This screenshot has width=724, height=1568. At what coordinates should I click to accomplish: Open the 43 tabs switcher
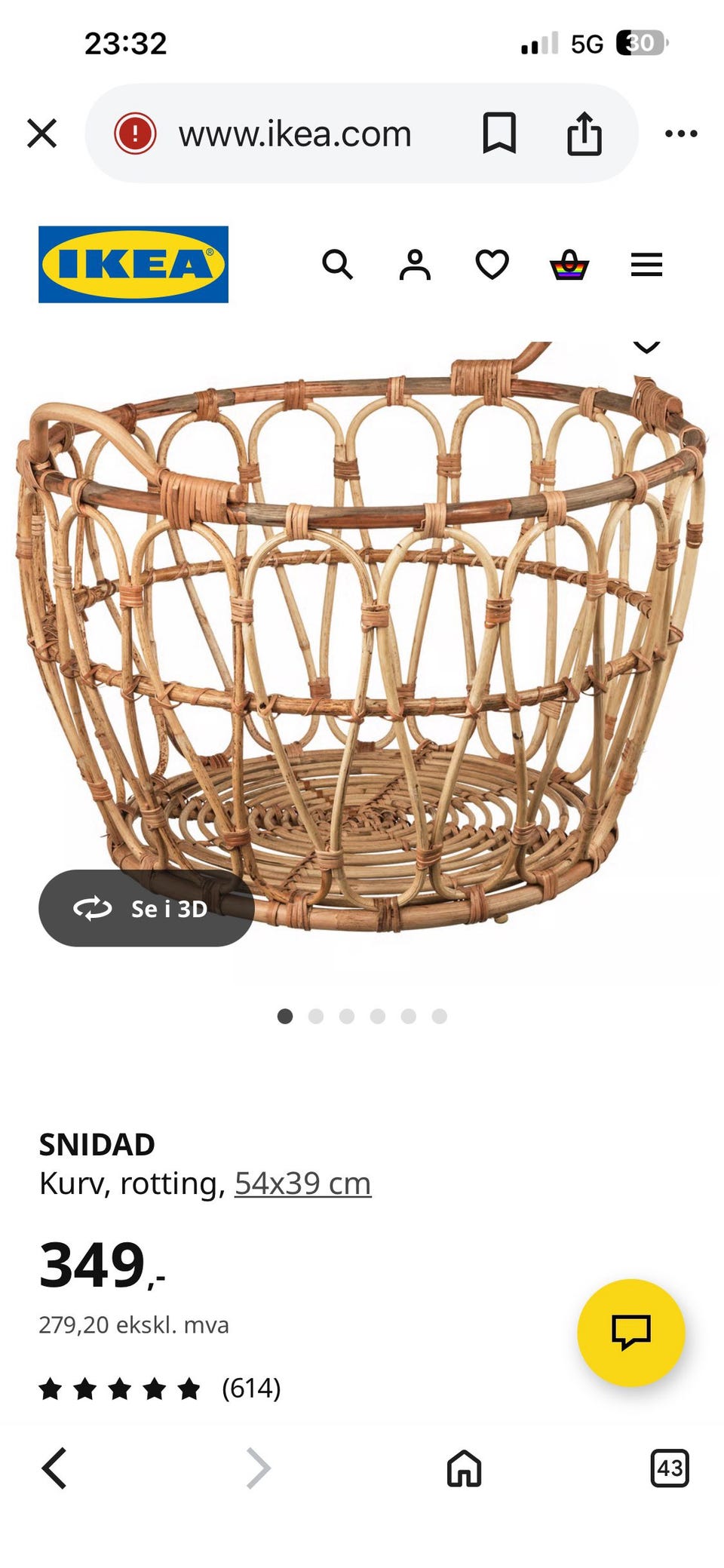[x=670, y=1468]
